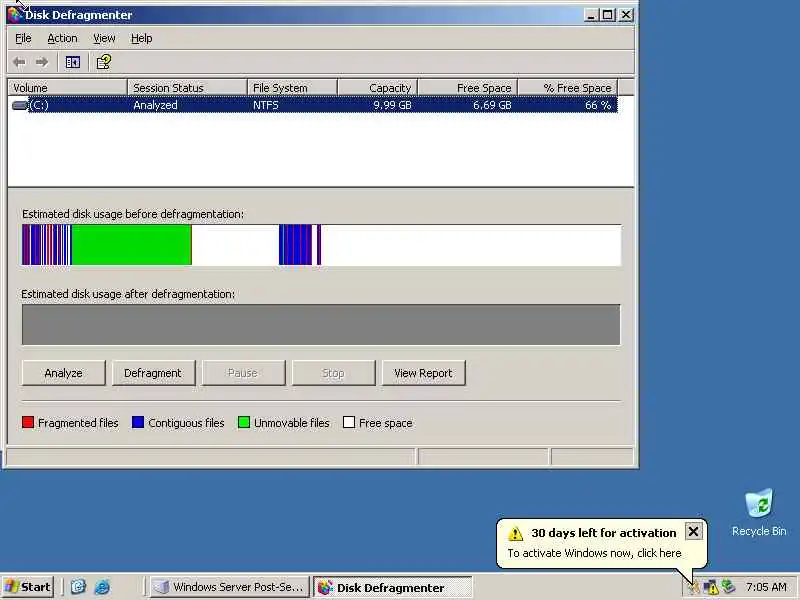Select the C: drive icon
The image size is (800, 600).
point(19,105)
